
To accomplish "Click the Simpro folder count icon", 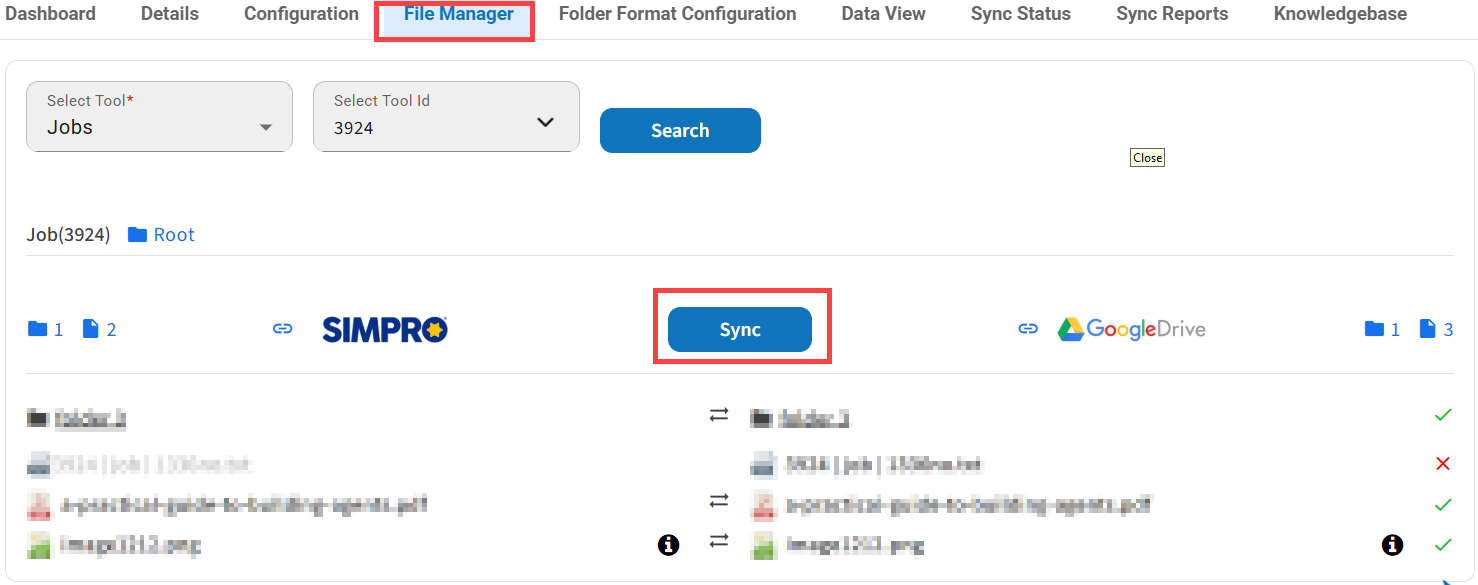I will [38, 329].
